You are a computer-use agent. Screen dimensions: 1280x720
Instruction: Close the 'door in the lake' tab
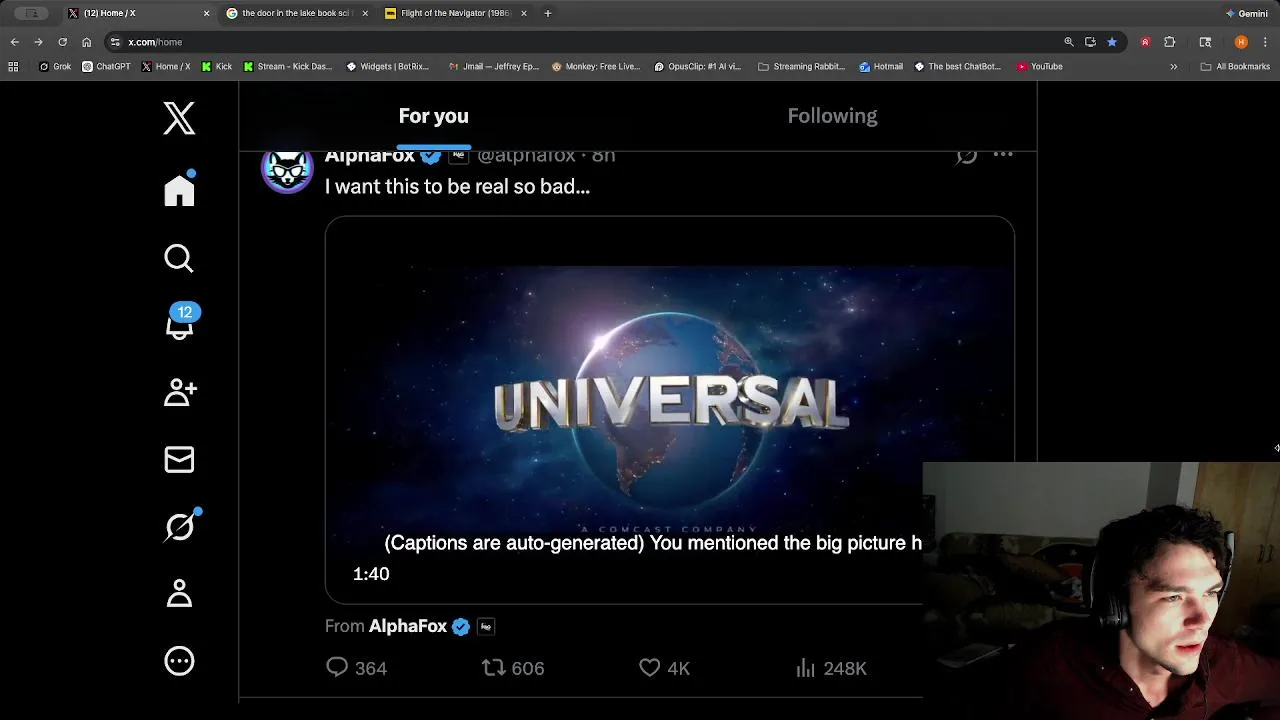365,13
